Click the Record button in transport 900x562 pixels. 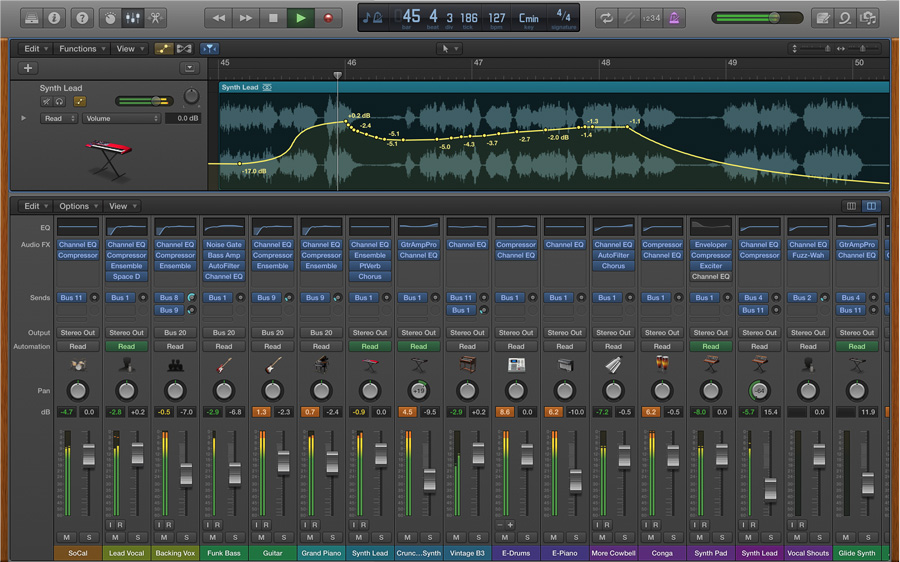click(x=327, y=18)
